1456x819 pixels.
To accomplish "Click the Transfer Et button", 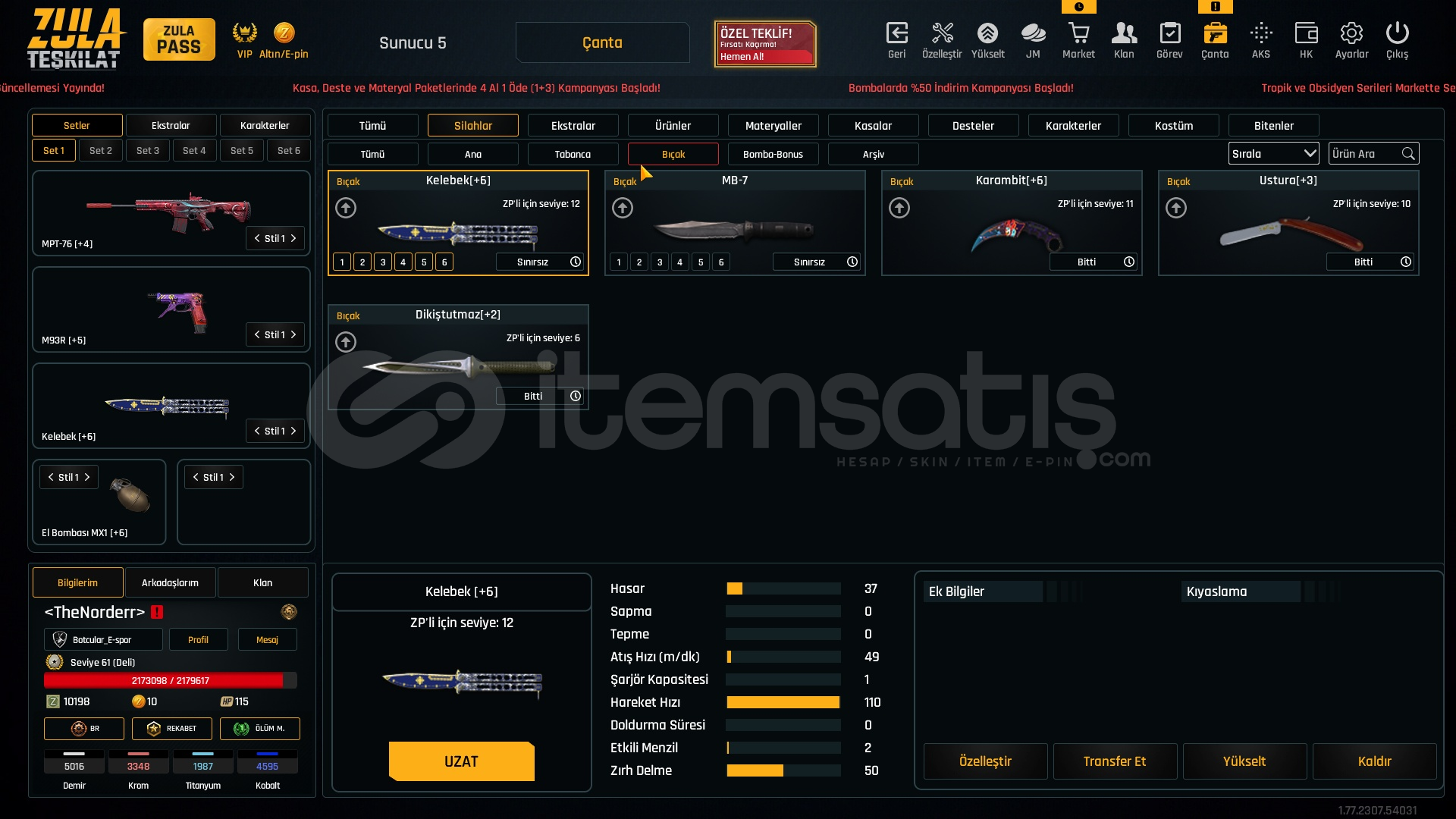I will pos(1115,761).
